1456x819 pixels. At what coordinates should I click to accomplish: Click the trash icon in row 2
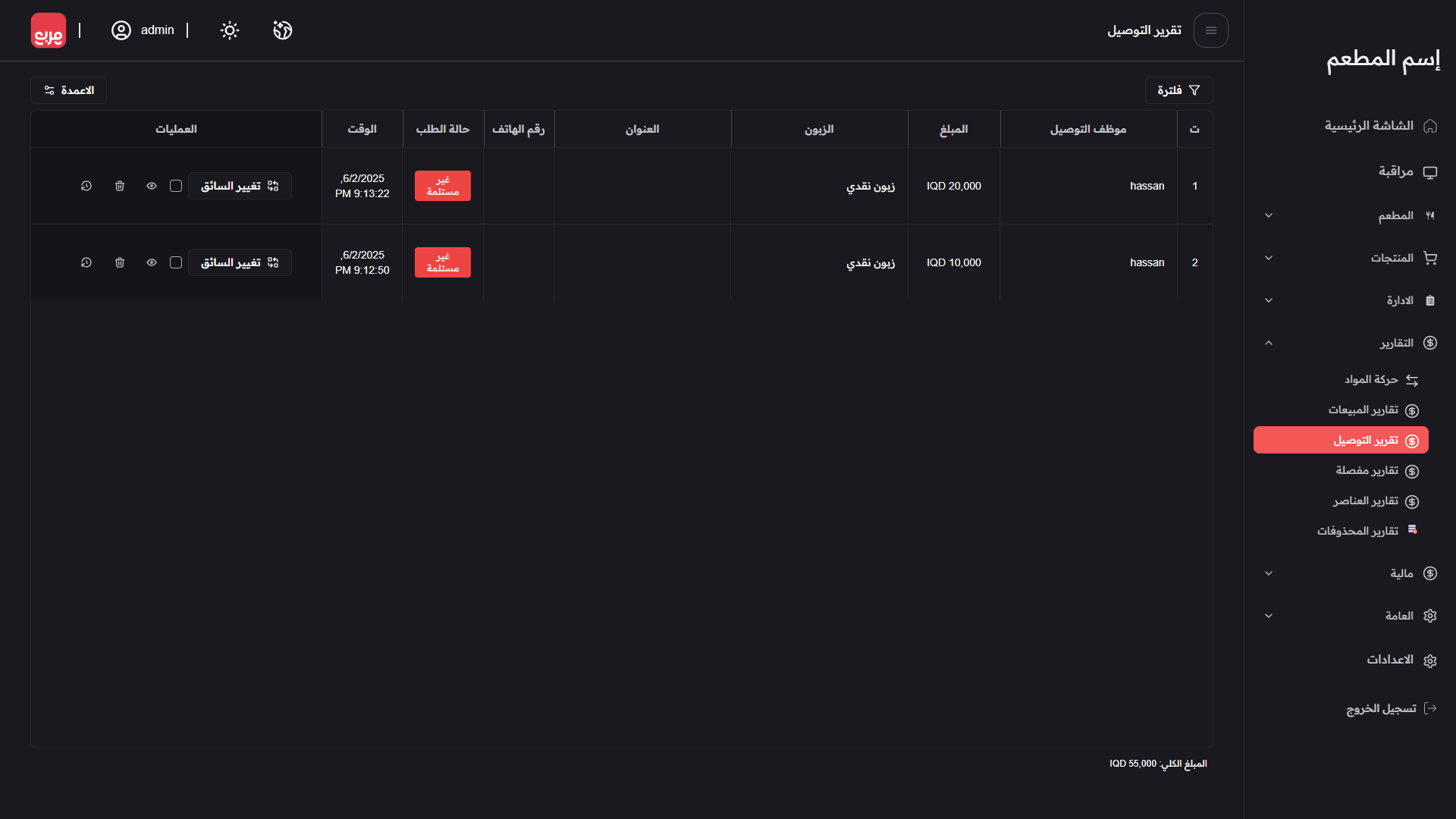(x=120, y=262)
